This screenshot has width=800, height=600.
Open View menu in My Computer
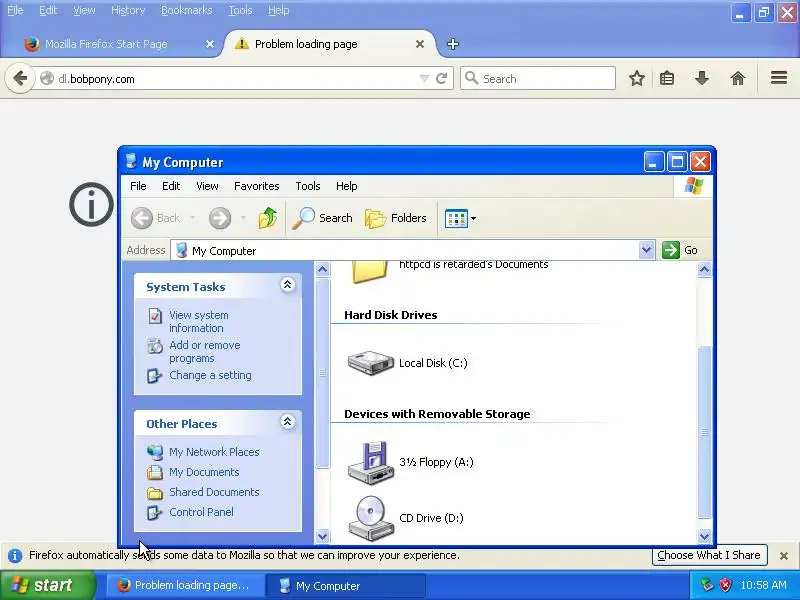click(x=207, y=186)
